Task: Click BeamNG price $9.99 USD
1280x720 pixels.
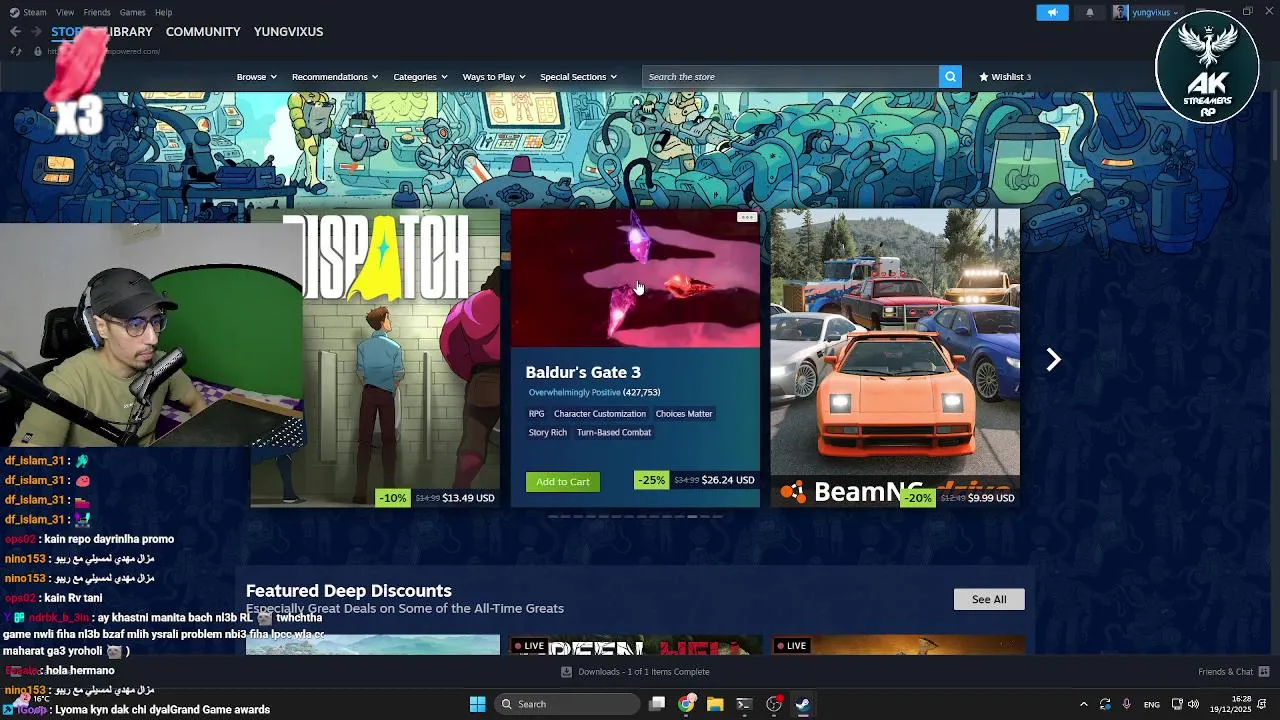Action: [x=991, y=498]
